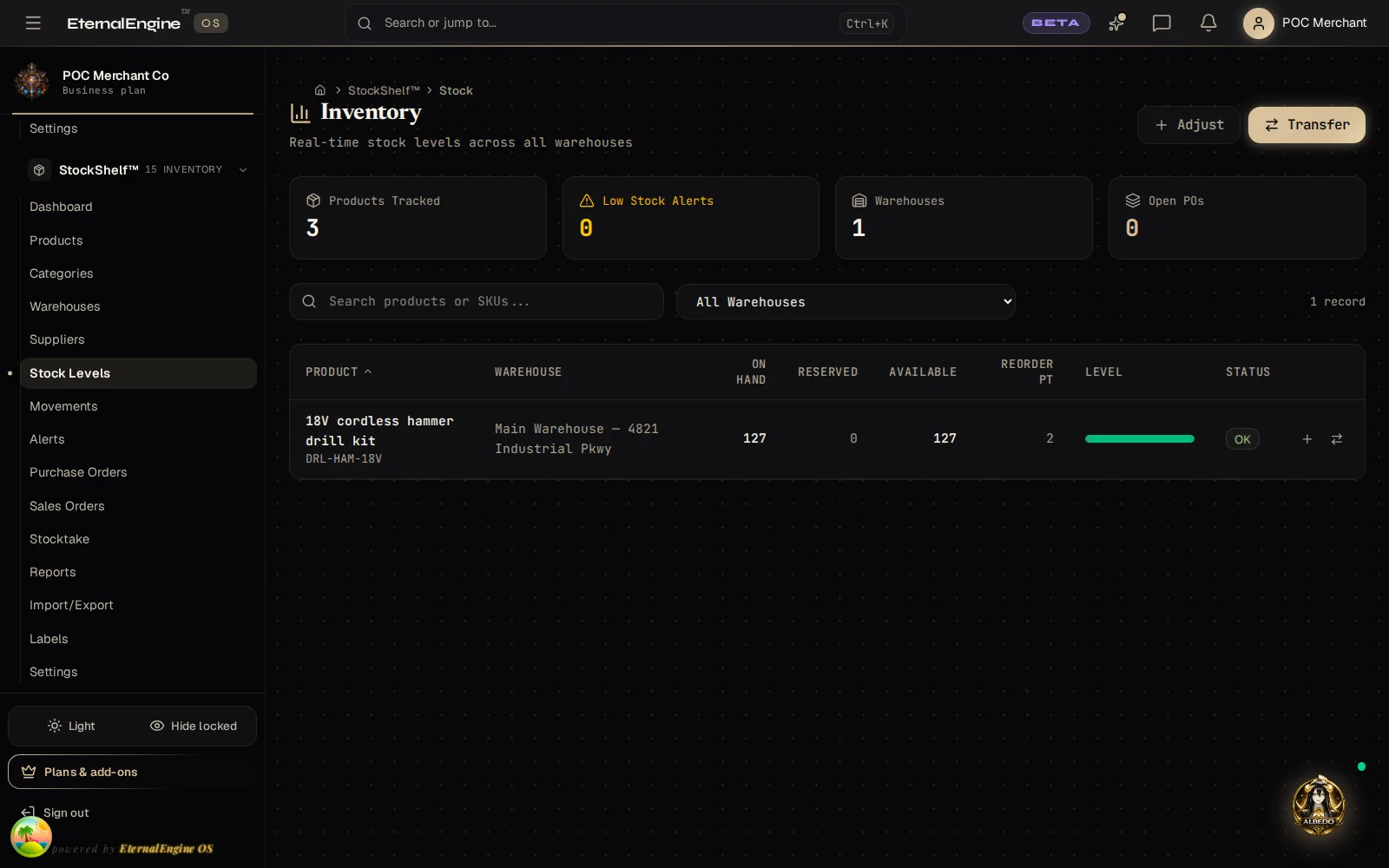This screenshot has height=868, width=1389.
Task: Collapse the StockShelf sidebar section
Action: [243, 170]
